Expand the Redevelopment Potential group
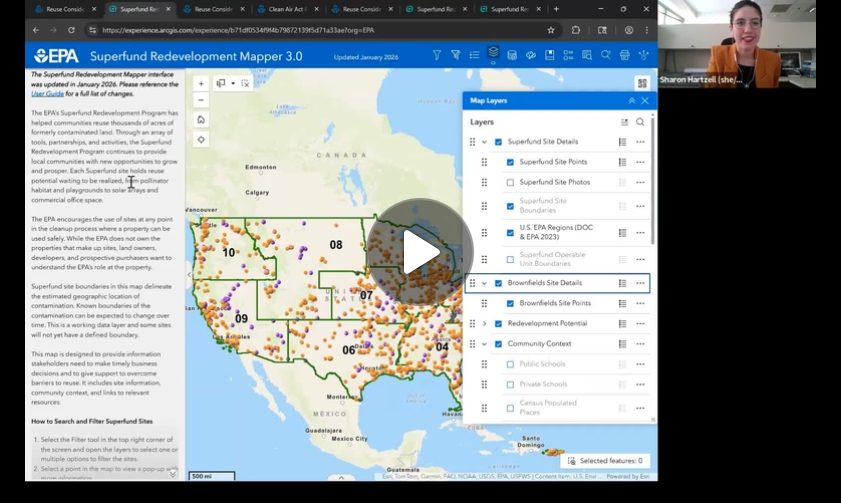Screen dimensions: 841x503 click(x=484, y=324)
